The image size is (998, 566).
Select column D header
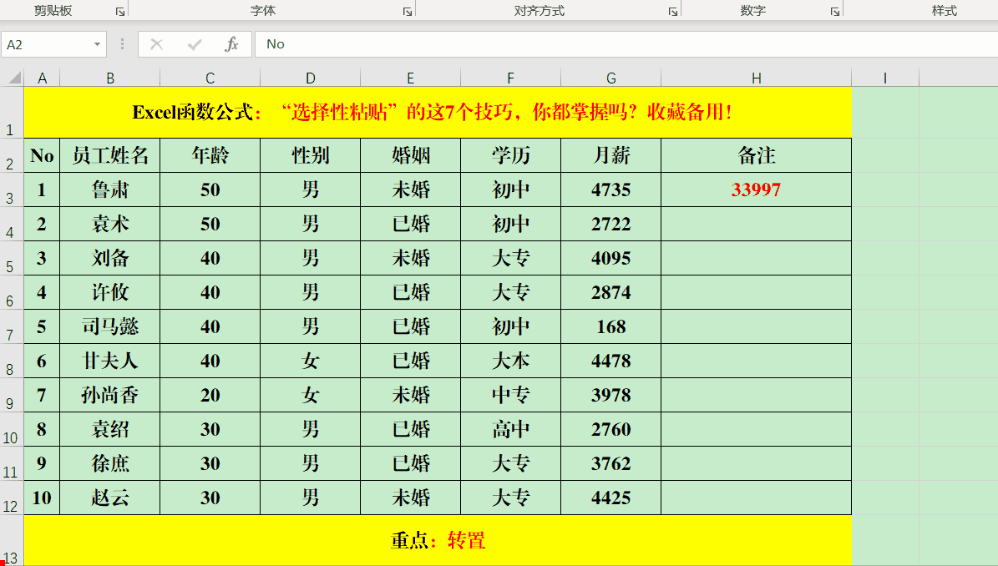[x=311, y=78]
